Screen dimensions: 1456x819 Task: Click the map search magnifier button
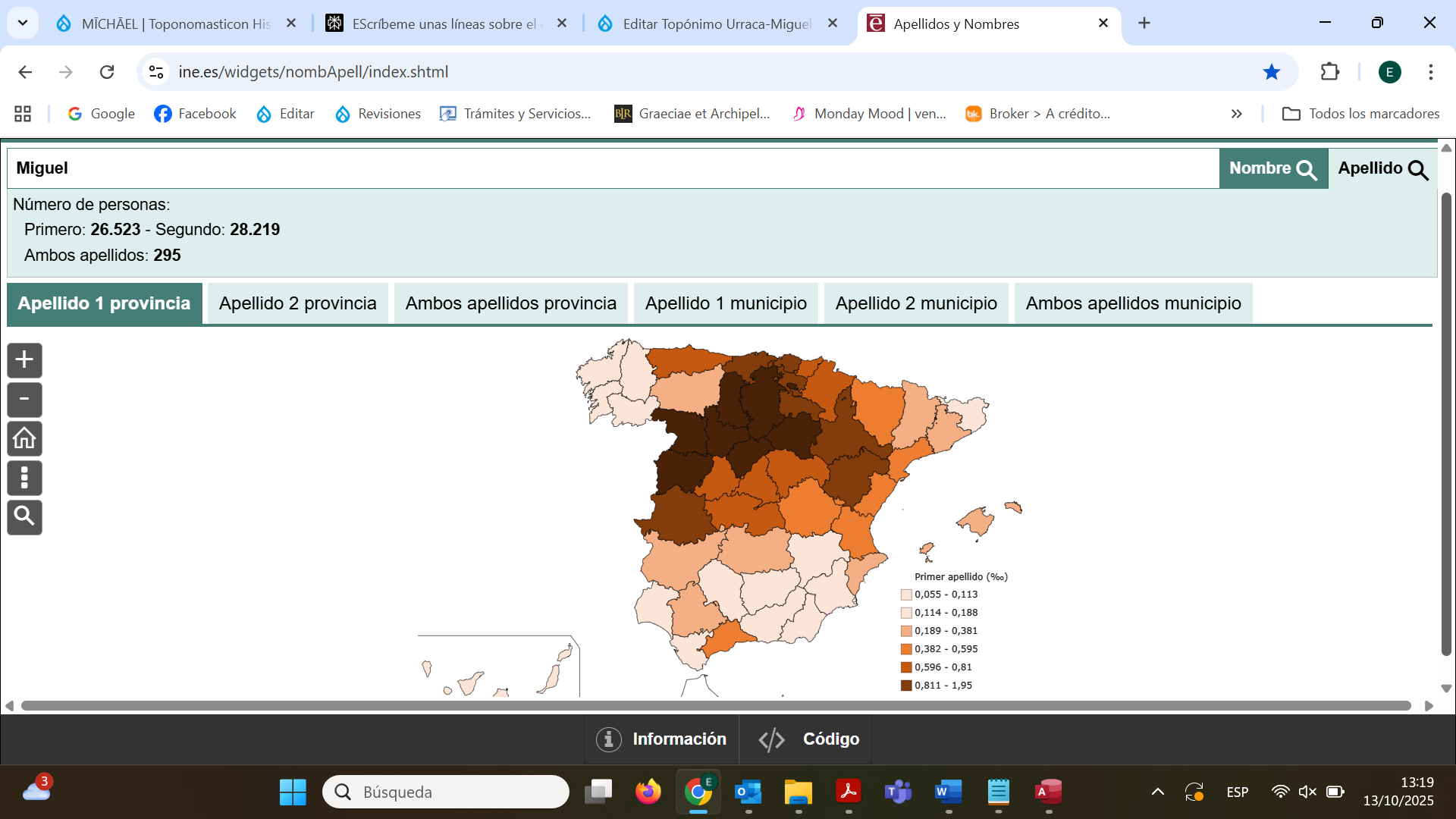point(24,516)
